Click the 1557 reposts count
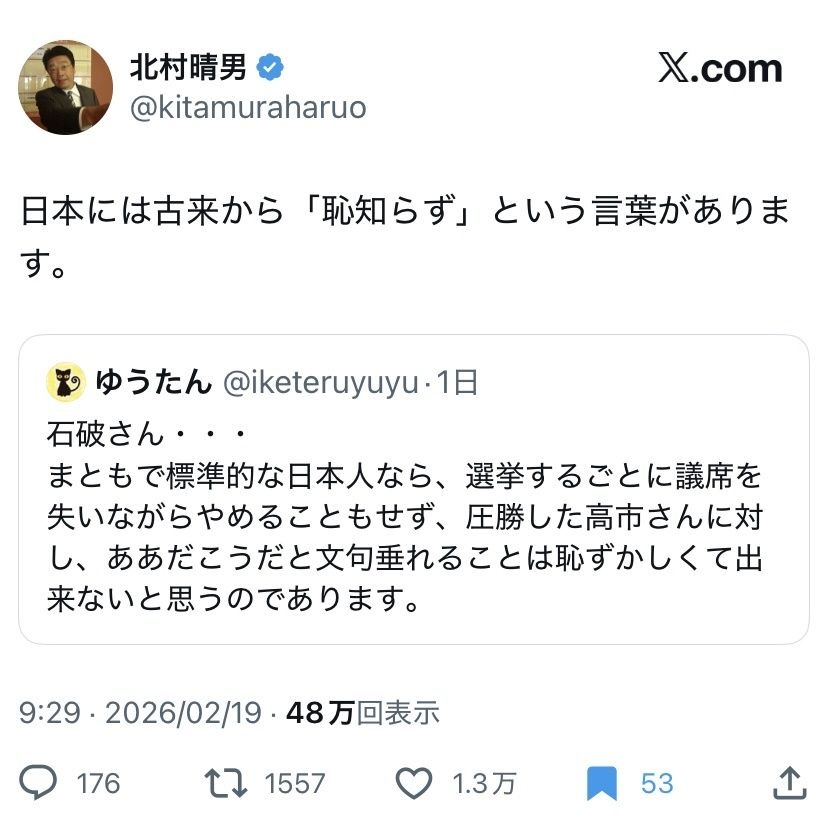This screenshot has height=822, width=828. (295, 783)
